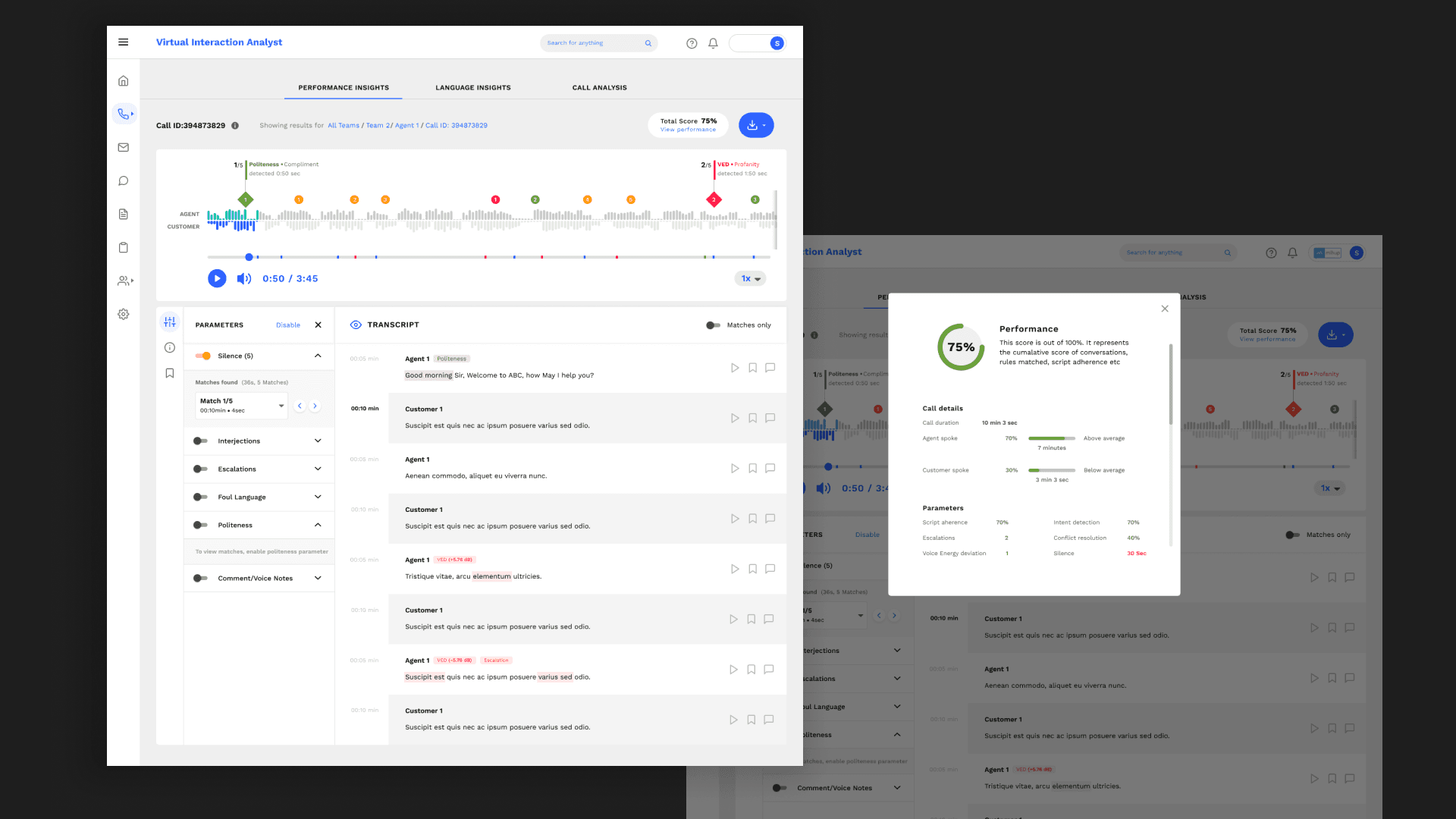Mute the call audio volume icon
The image size is (1456, 819).
coord(243,278)
